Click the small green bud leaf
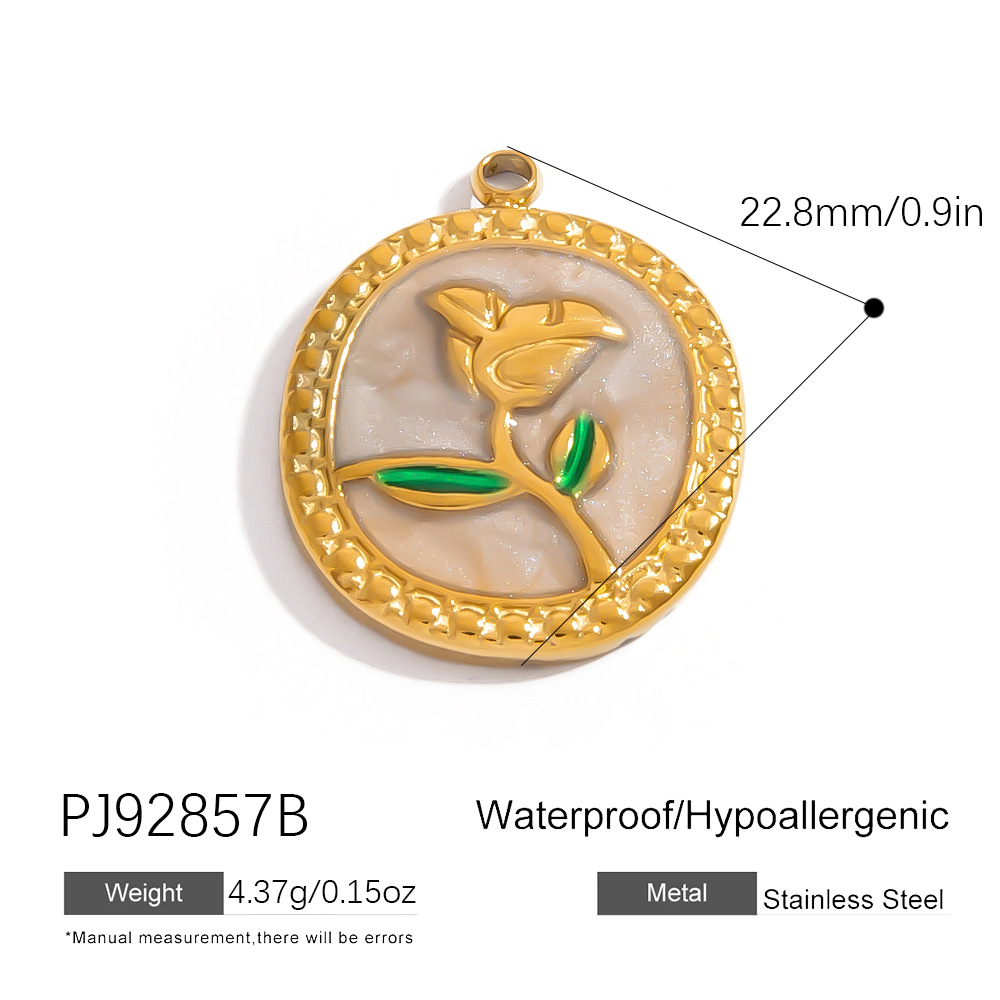This screenshot has width=1000, height=1000. click(576, 452)
